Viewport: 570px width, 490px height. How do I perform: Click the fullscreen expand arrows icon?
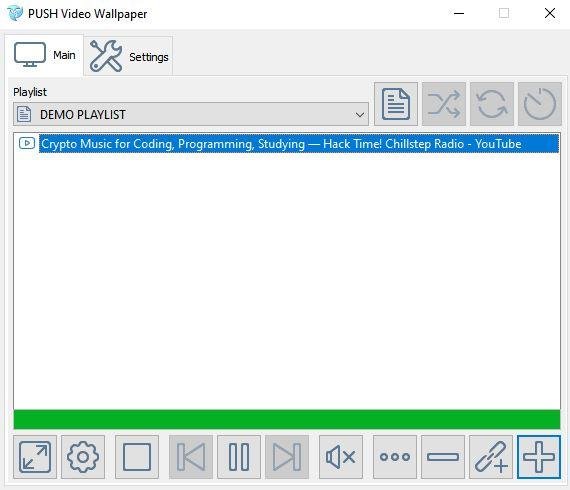point(35,457)
